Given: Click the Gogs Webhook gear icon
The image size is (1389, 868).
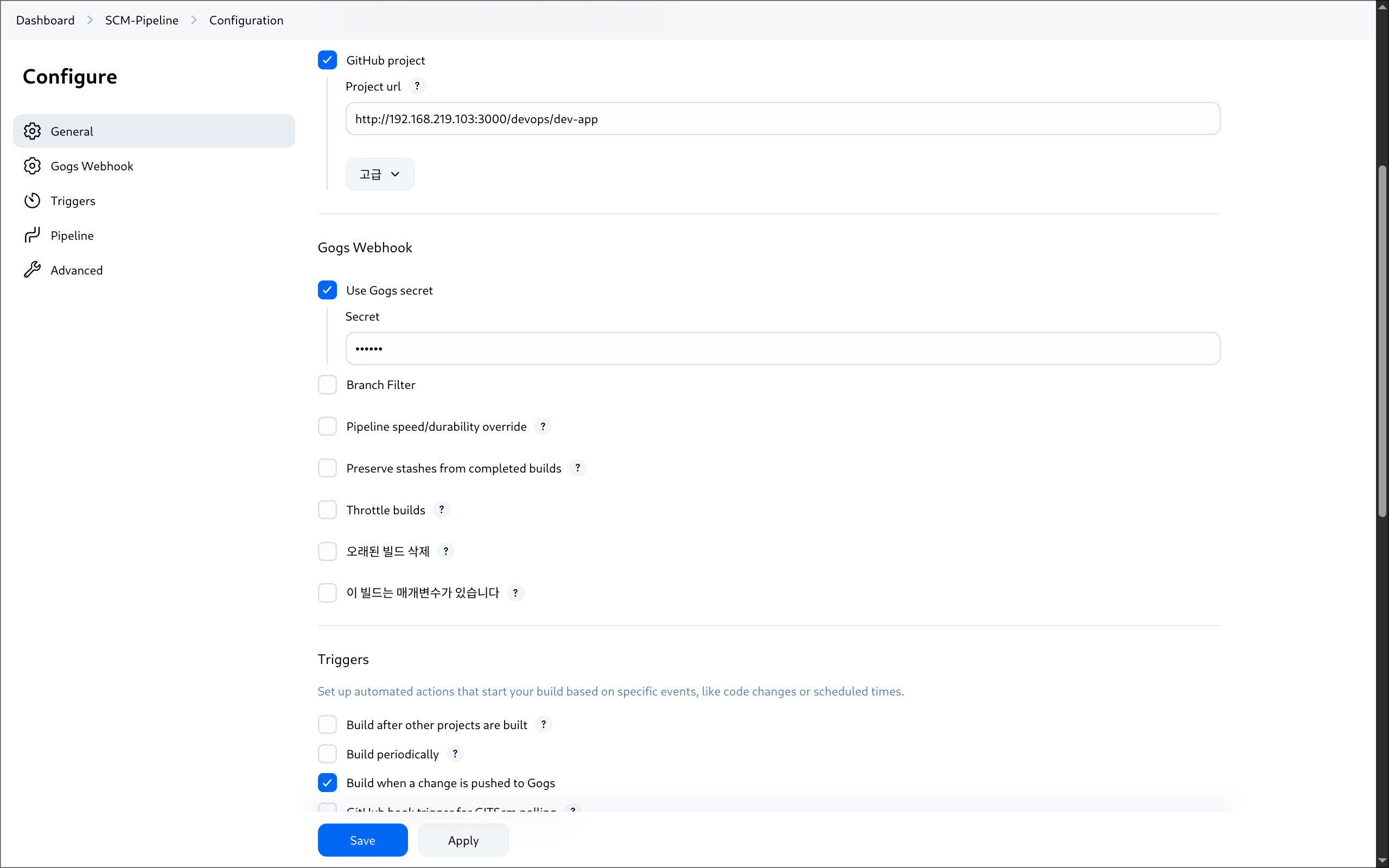Looking at the screenshot, I should pos(32,166).
